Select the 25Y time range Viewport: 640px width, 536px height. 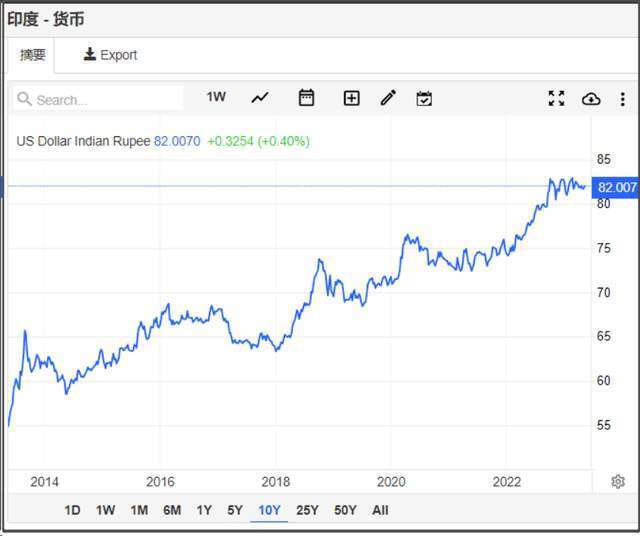(x=307, y=510)
